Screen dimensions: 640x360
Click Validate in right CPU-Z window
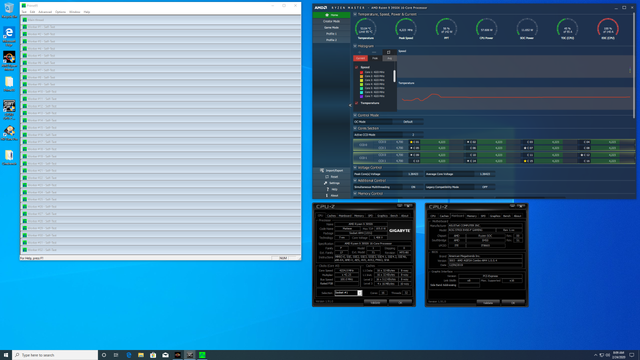(488, 302)
